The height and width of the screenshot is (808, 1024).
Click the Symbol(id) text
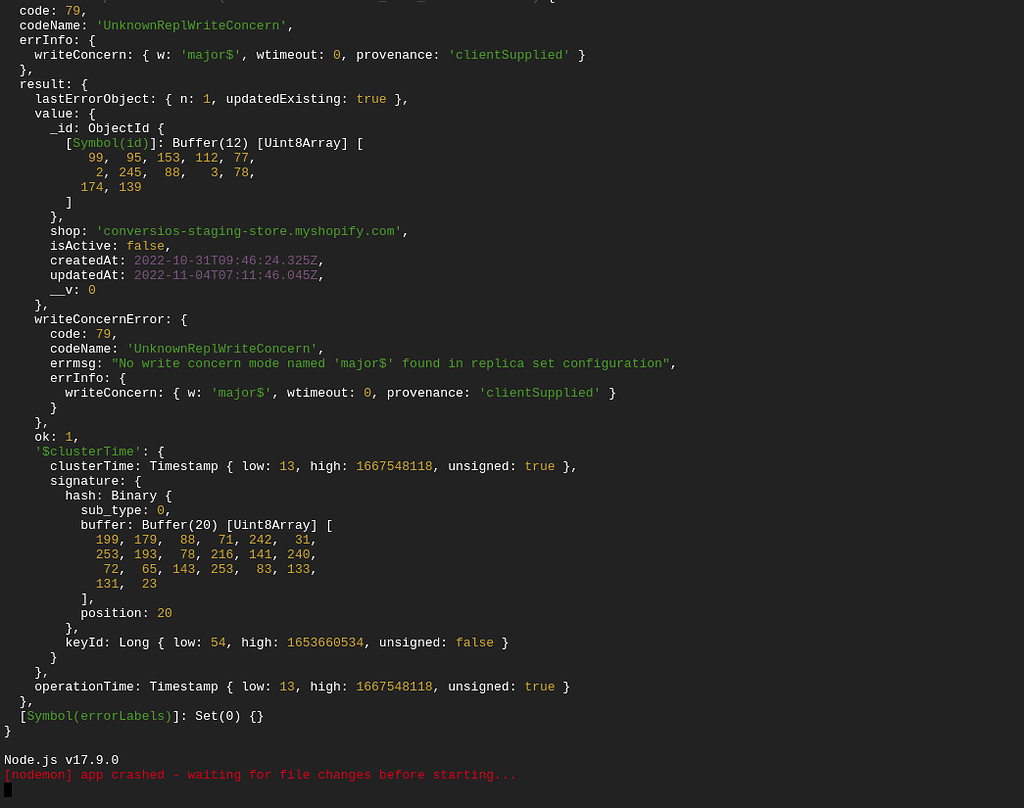pos(110,143)
